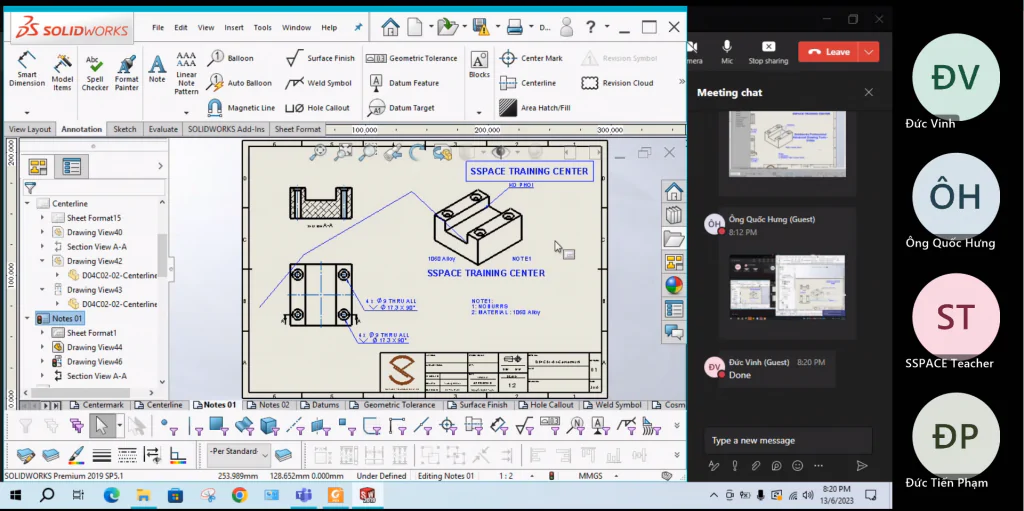Open the emoji picker in chat

coord(797,466)
